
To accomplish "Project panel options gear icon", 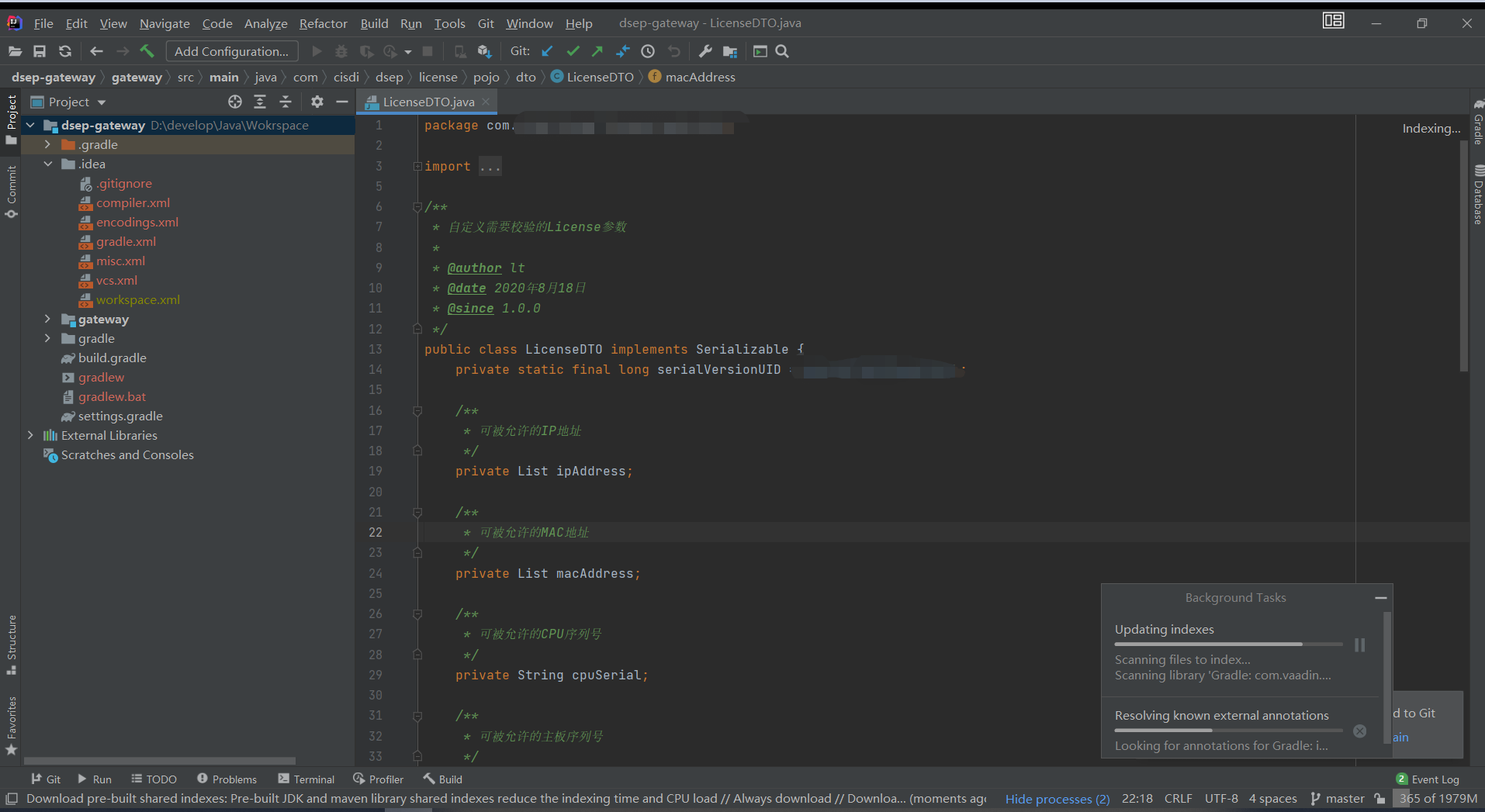I will click(317, 102).
